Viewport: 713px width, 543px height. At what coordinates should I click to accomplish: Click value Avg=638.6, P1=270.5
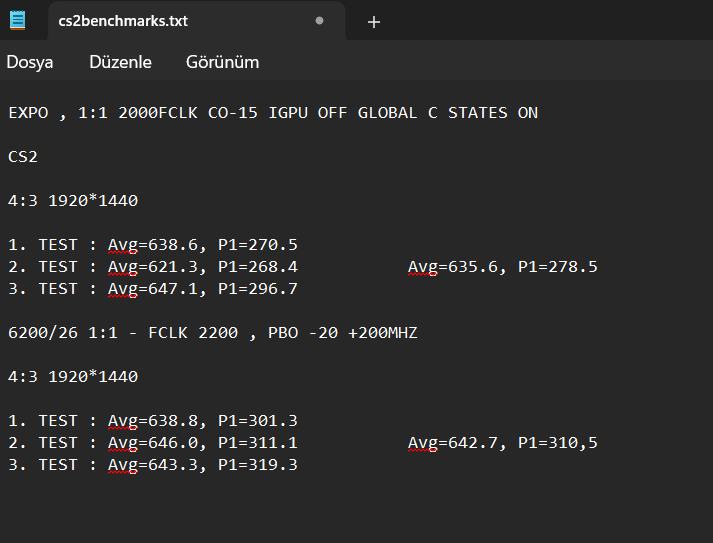[x=203, y=245]
